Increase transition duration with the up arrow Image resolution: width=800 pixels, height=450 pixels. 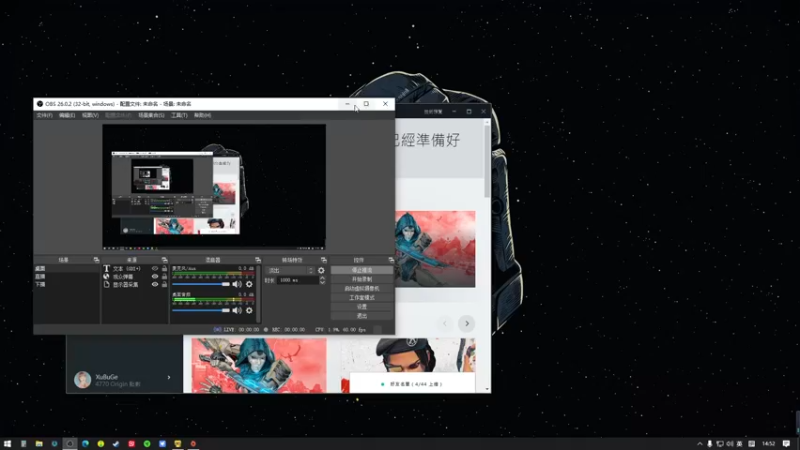pos(322,278)
